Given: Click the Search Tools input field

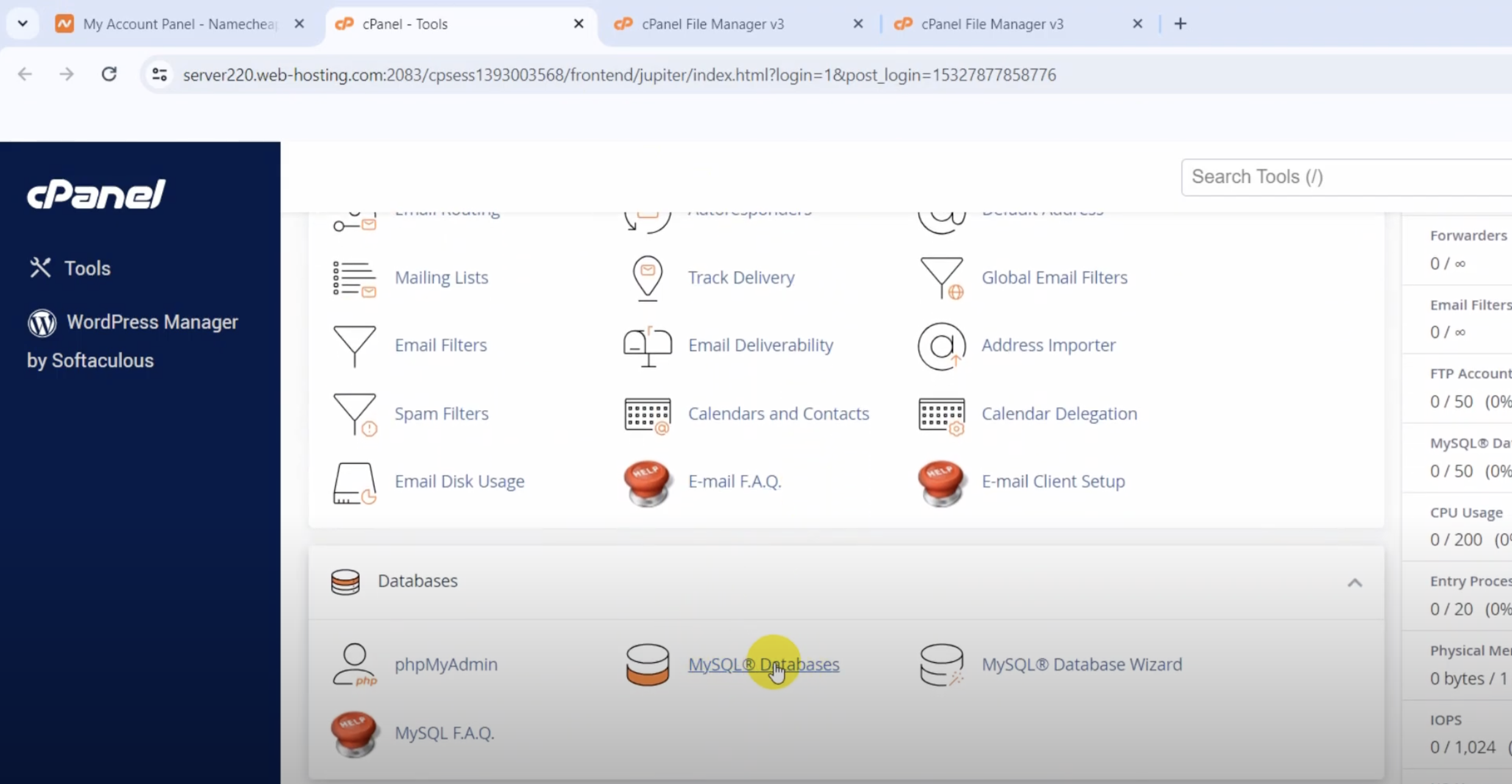Looking at the screenshot, I should [1346, 177].
